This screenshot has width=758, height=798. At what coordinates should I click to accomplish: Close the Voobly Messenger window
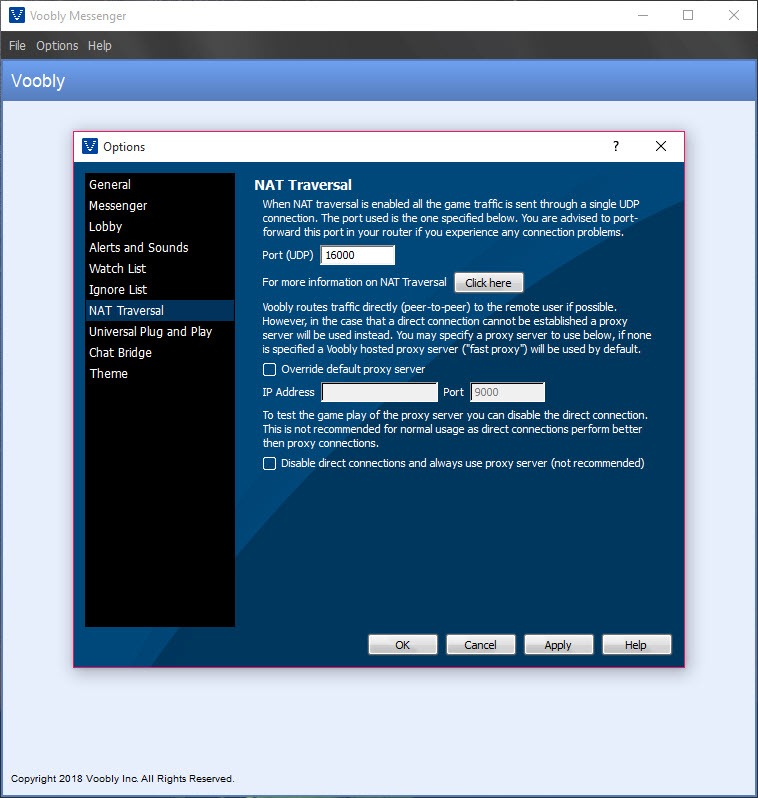734,15
